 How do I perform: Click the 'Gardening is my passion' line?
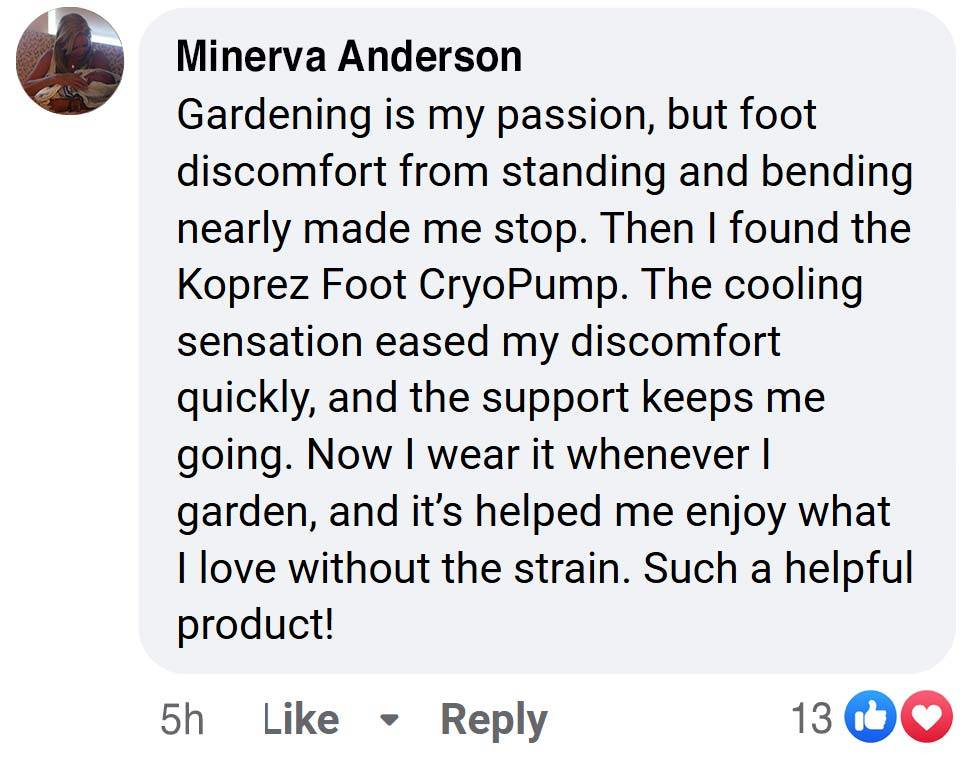496,116
